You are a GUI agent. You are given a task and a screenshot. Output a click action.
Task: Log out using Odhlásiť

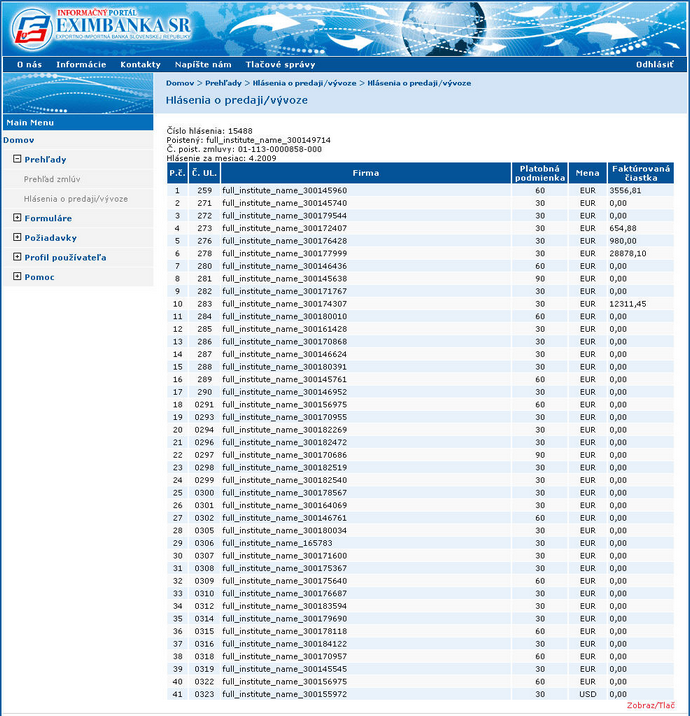[654, 64]
